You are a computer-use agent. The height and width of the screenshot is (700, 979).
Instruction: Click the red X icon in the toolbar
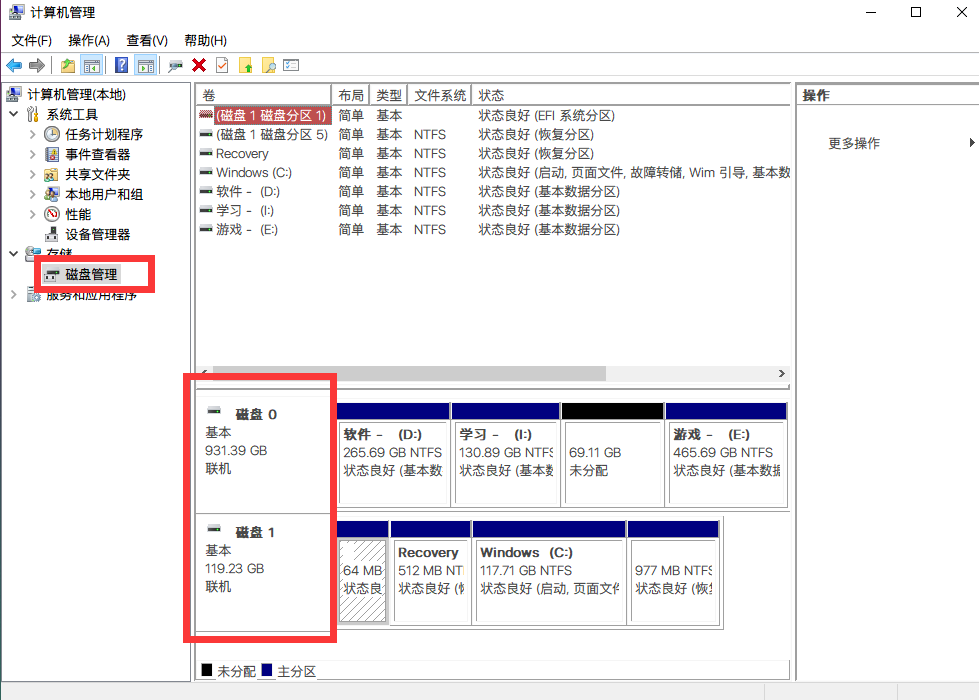tap(198, 64)
